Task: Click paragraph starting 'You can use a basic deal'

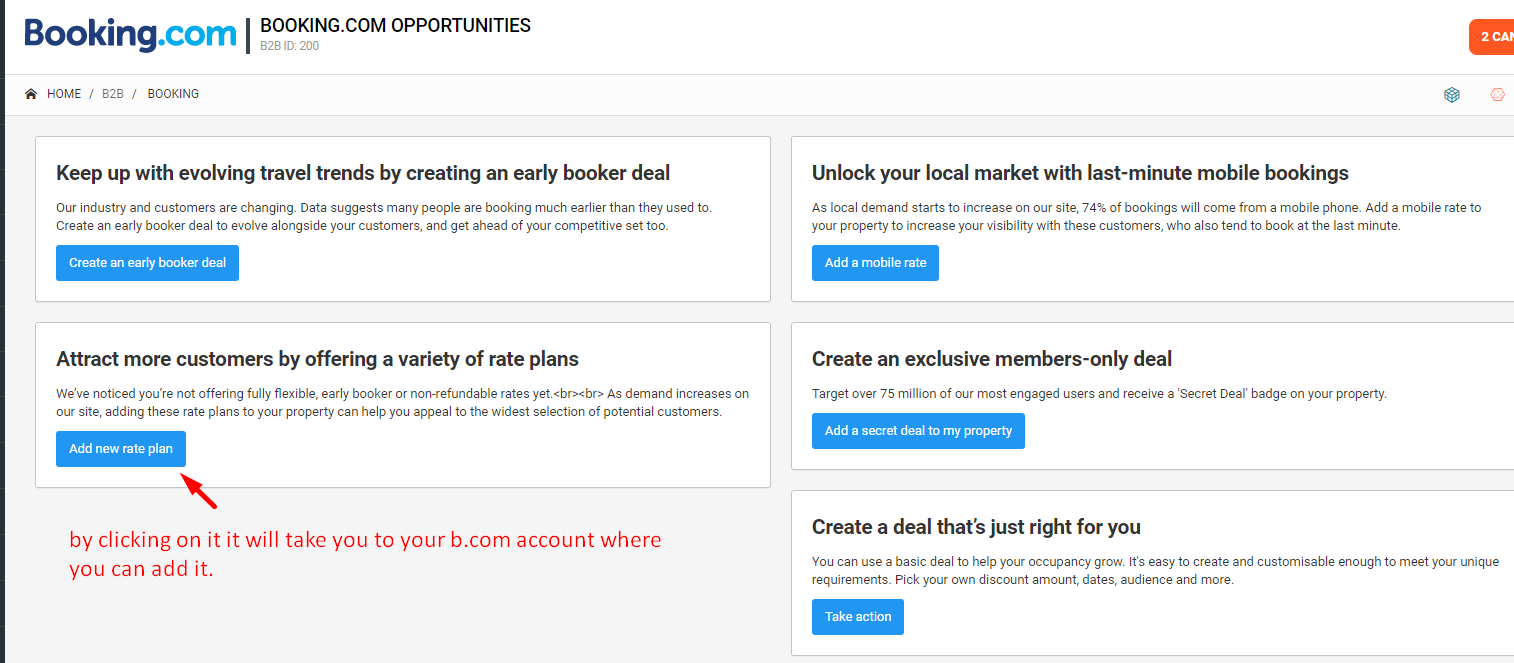Action: pos(1156,571)
